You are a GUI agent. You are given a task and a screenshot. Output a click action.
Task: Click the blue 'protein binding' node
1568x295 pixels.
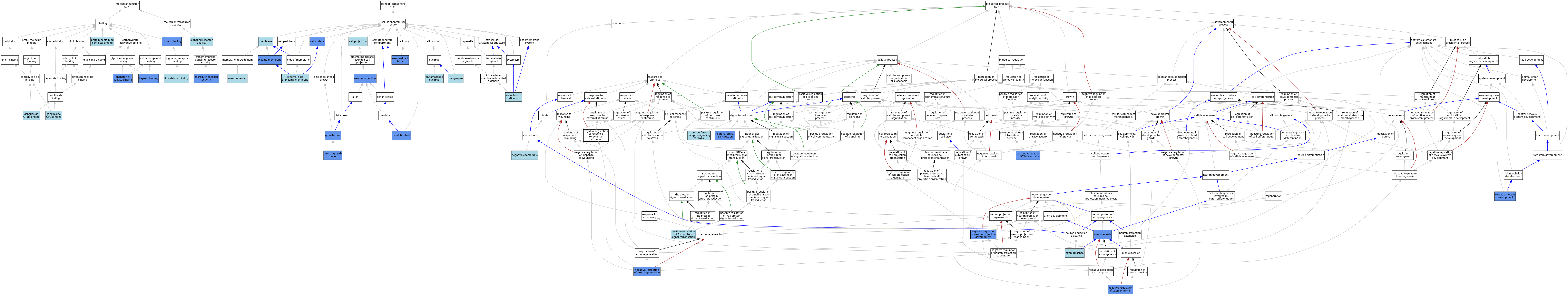point(172,42)
